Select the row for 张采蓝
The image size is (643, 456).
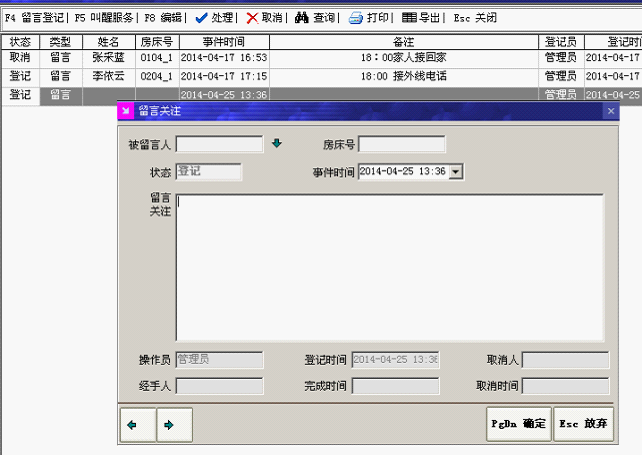pos(322,57)
